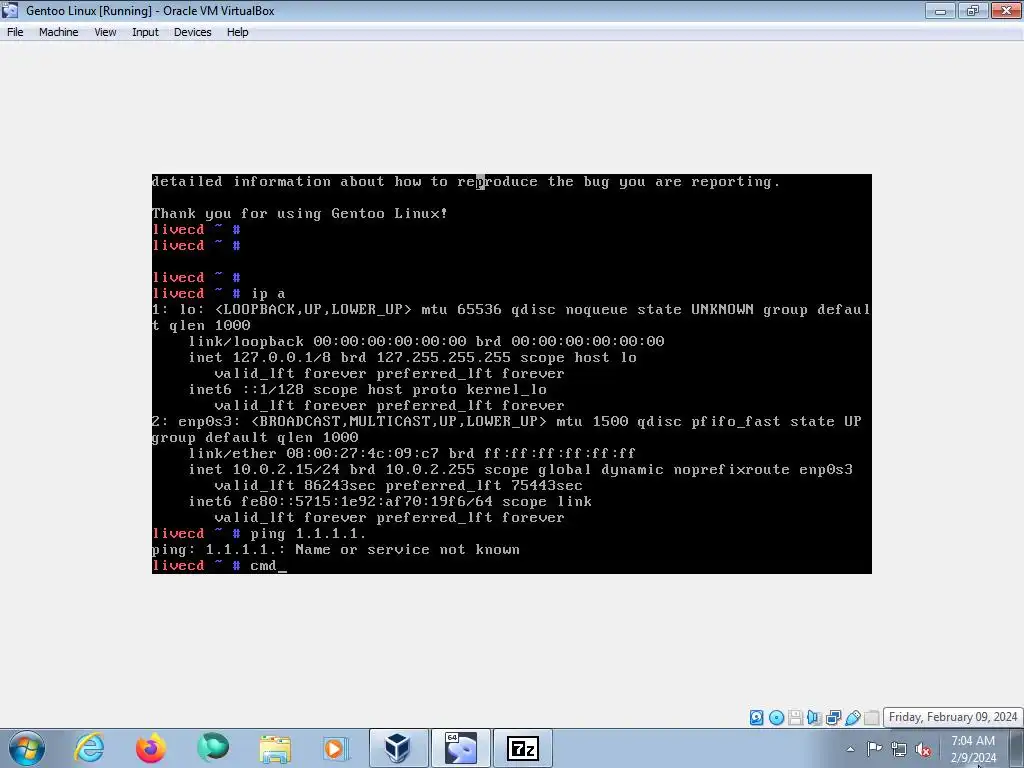Image resolution: width=1024 pixels, height=768 pixels.
Task: Click 'detailed information about how to reproduce' line
Action: (466, 182)
